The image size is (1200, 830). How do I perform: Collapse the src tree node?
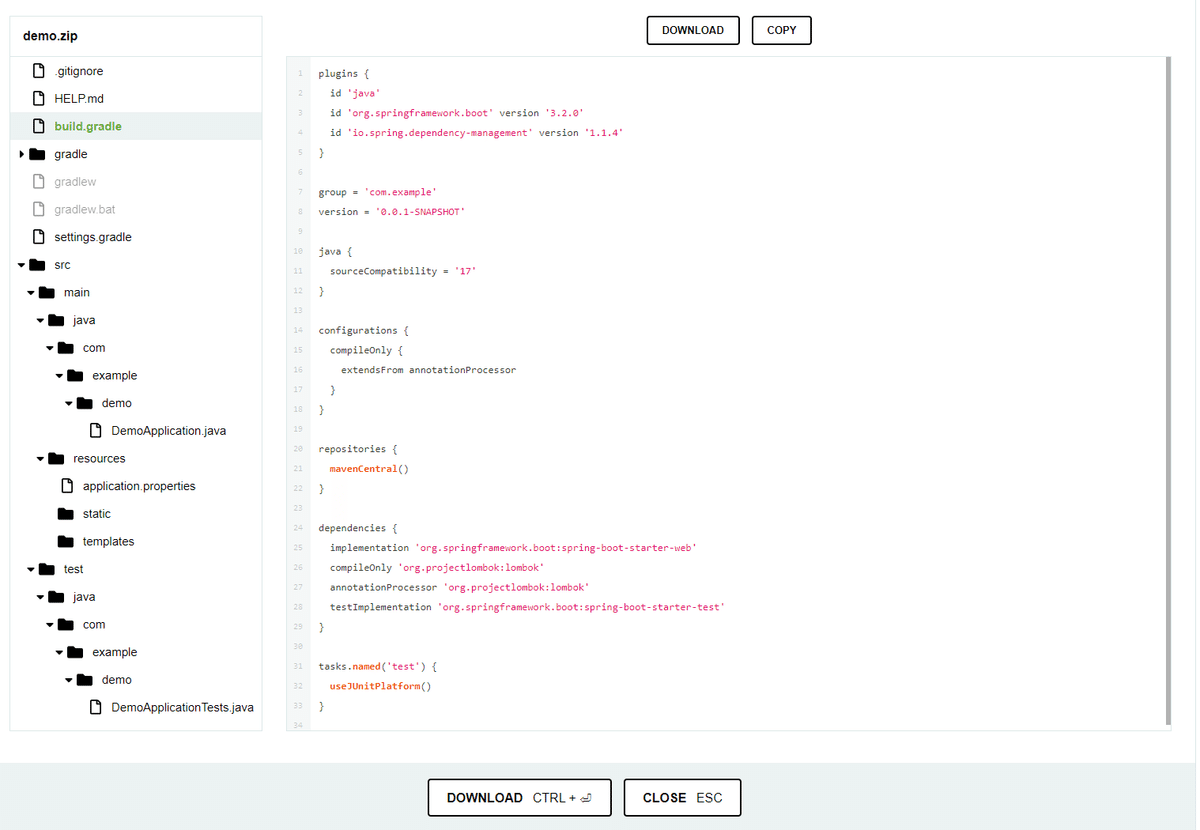[20, 264]
